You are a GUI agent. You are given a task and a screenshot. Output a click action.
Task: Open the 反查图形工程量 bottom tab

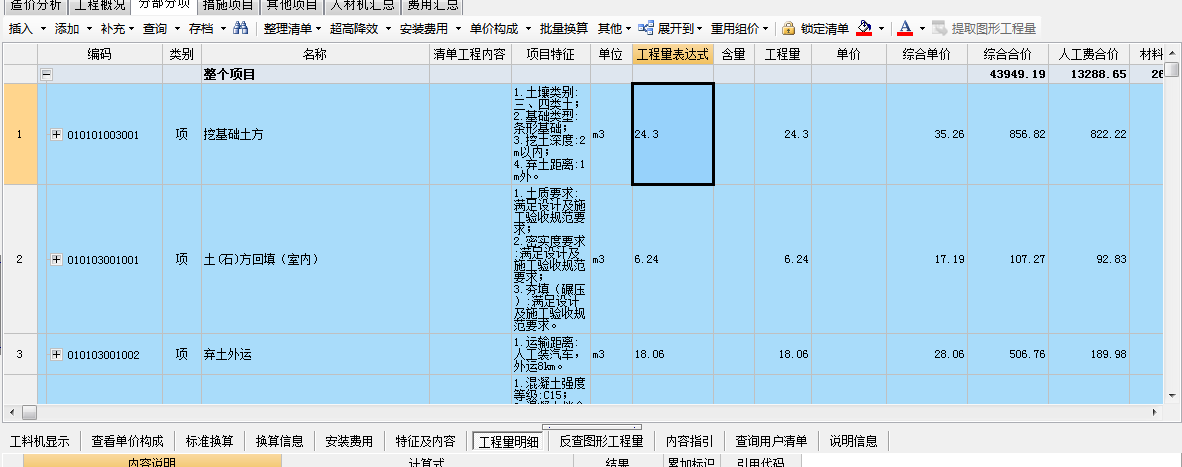(x=602, y=441)
